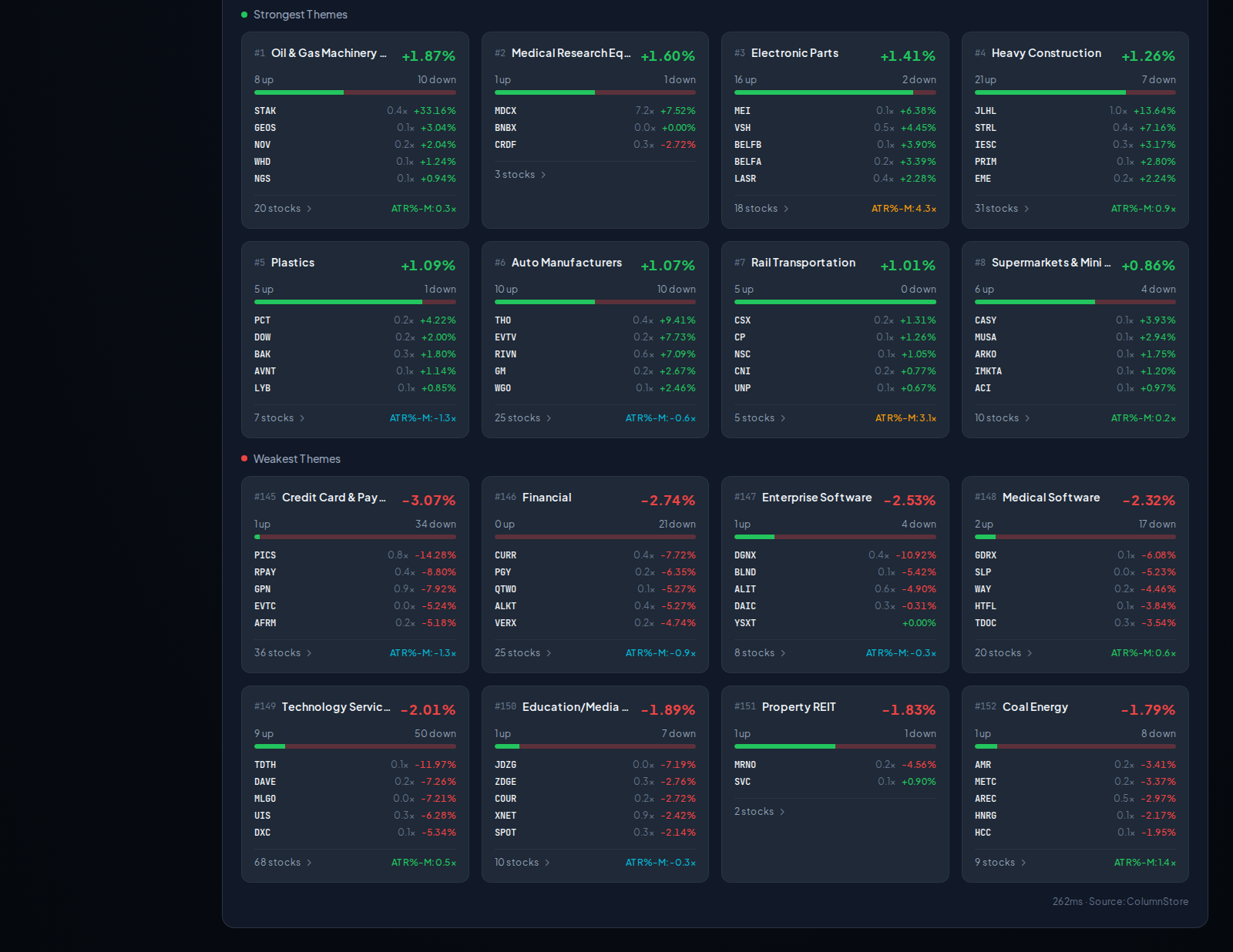Expand 18 stocks in Electronic Parts card
The height and width of the screenshot is (952, 1233).
click(x=761, y=209)
